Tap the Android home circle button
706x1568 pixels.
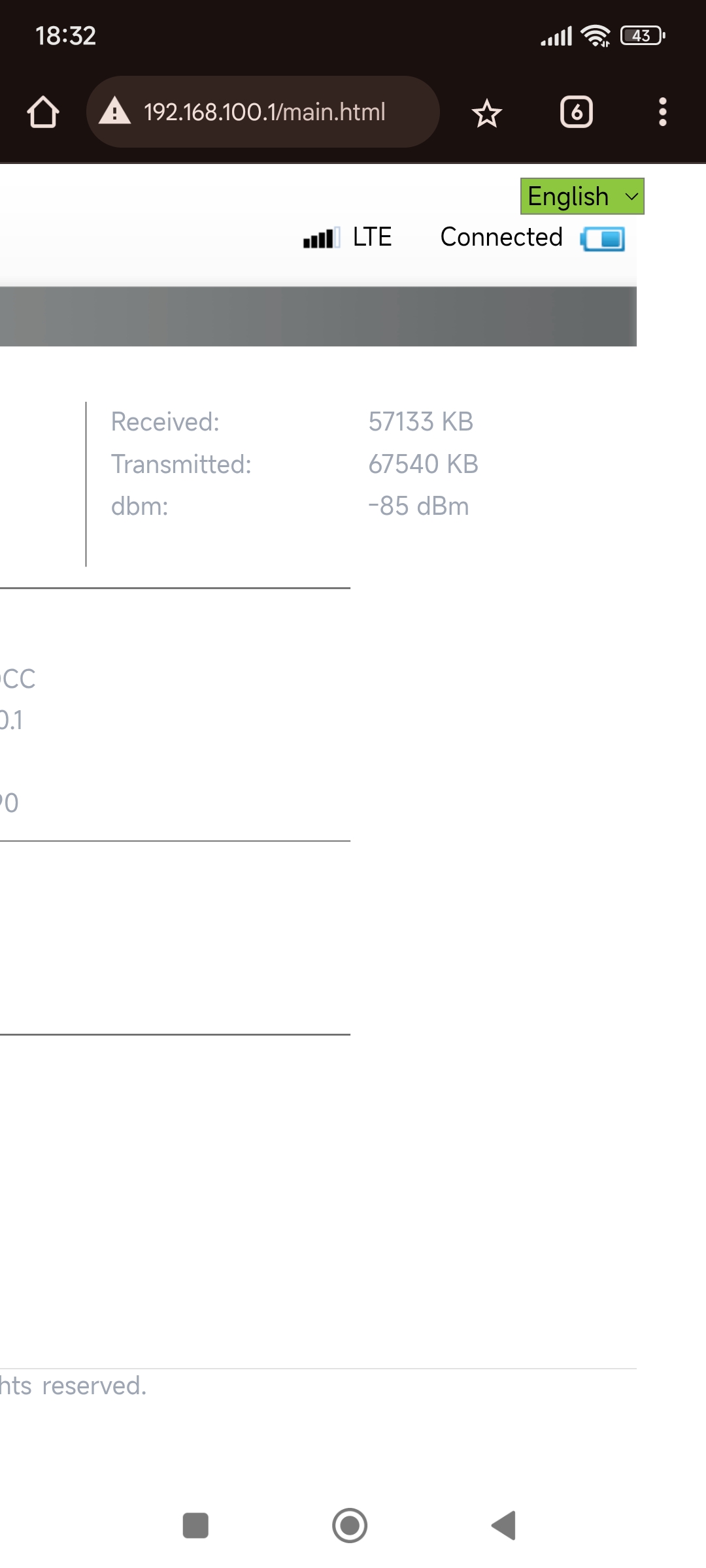tap(350, 1526)
